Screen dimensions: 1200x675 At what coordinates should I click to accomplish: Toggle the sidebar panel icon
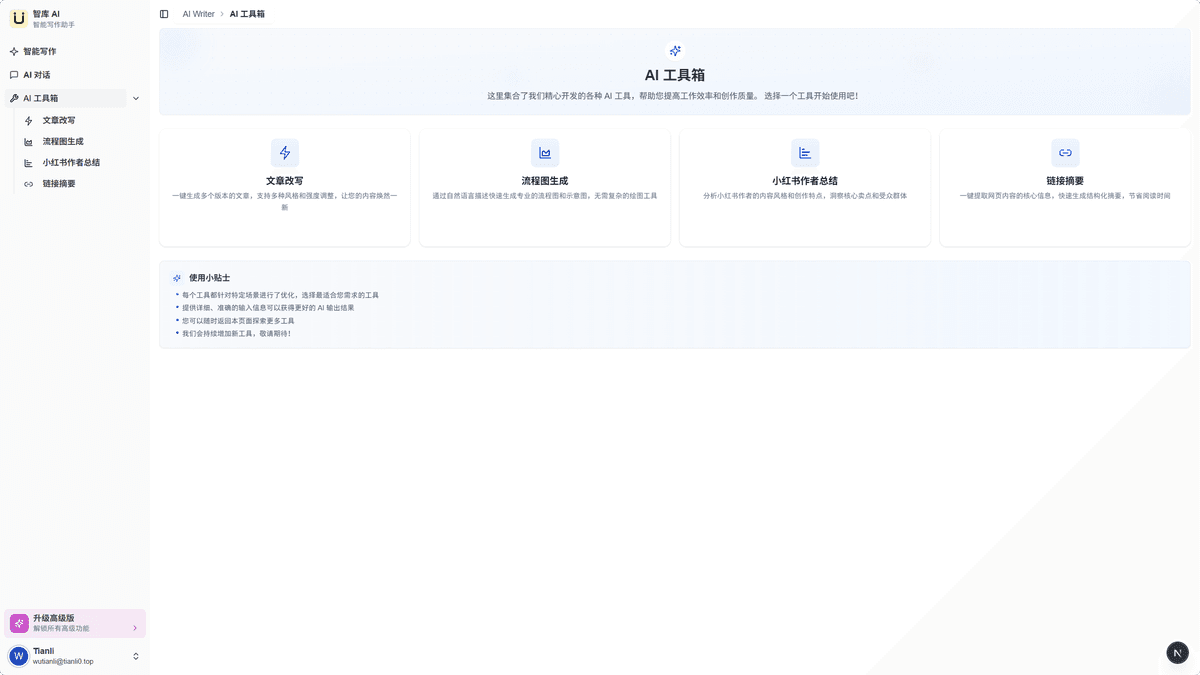164,14
